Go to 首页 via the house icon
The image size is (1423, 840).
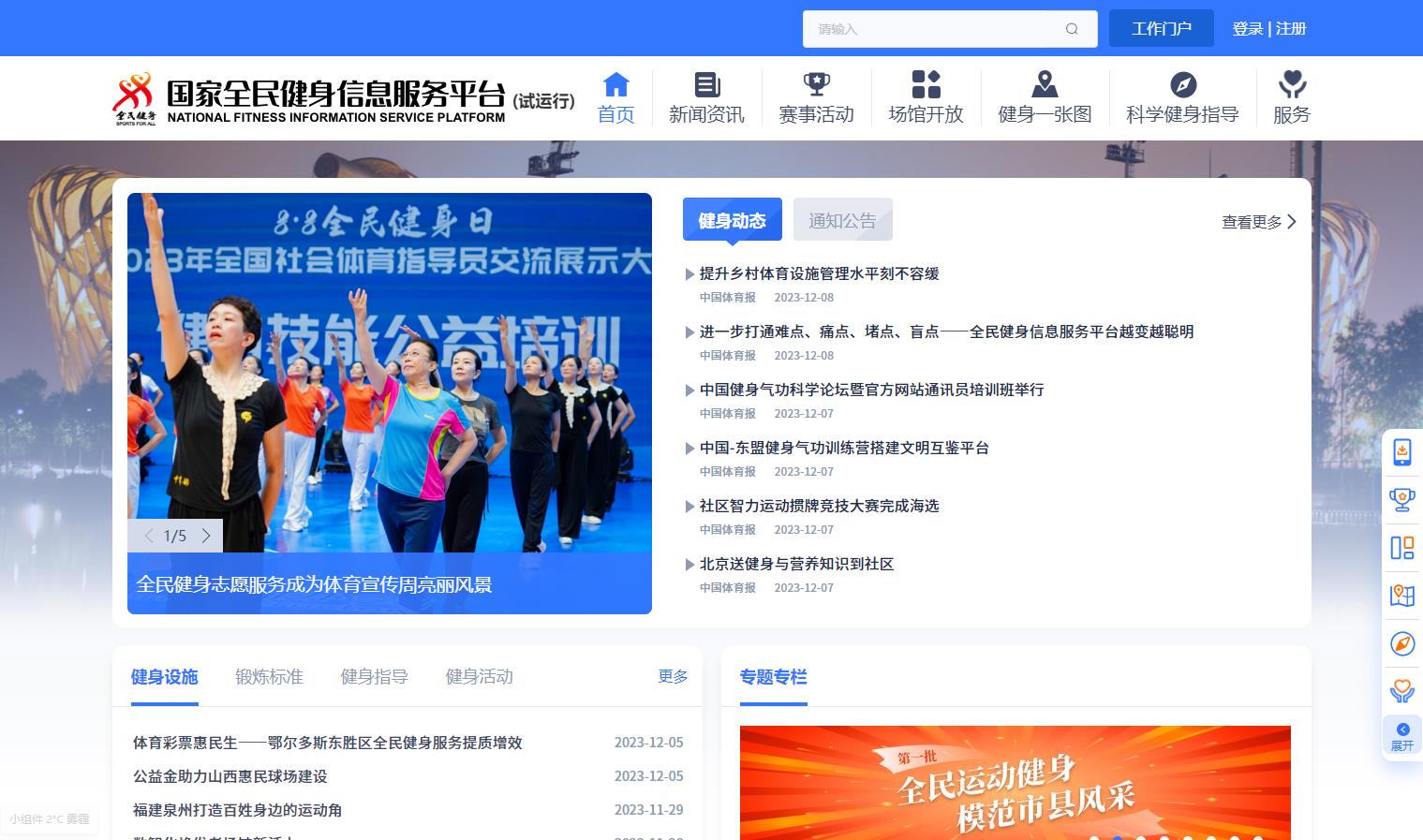[615, 85]
